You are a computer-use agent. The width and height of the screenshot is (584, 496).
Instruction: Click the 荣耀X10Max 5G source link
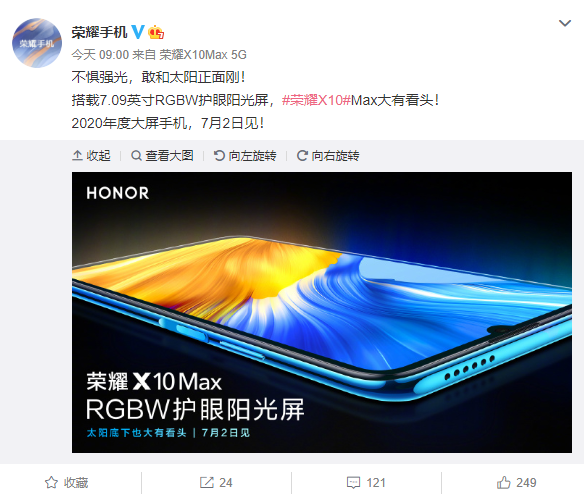coord(203,55)
